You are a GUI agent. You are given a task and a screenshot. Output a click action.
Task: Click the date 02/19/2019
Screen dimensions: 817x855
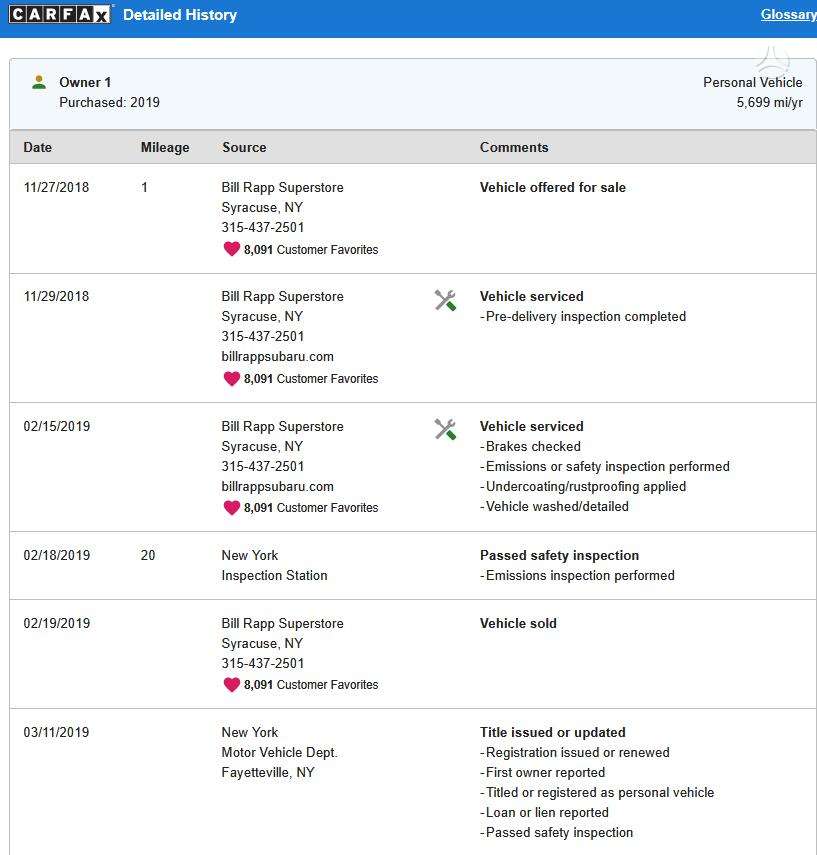57,623
